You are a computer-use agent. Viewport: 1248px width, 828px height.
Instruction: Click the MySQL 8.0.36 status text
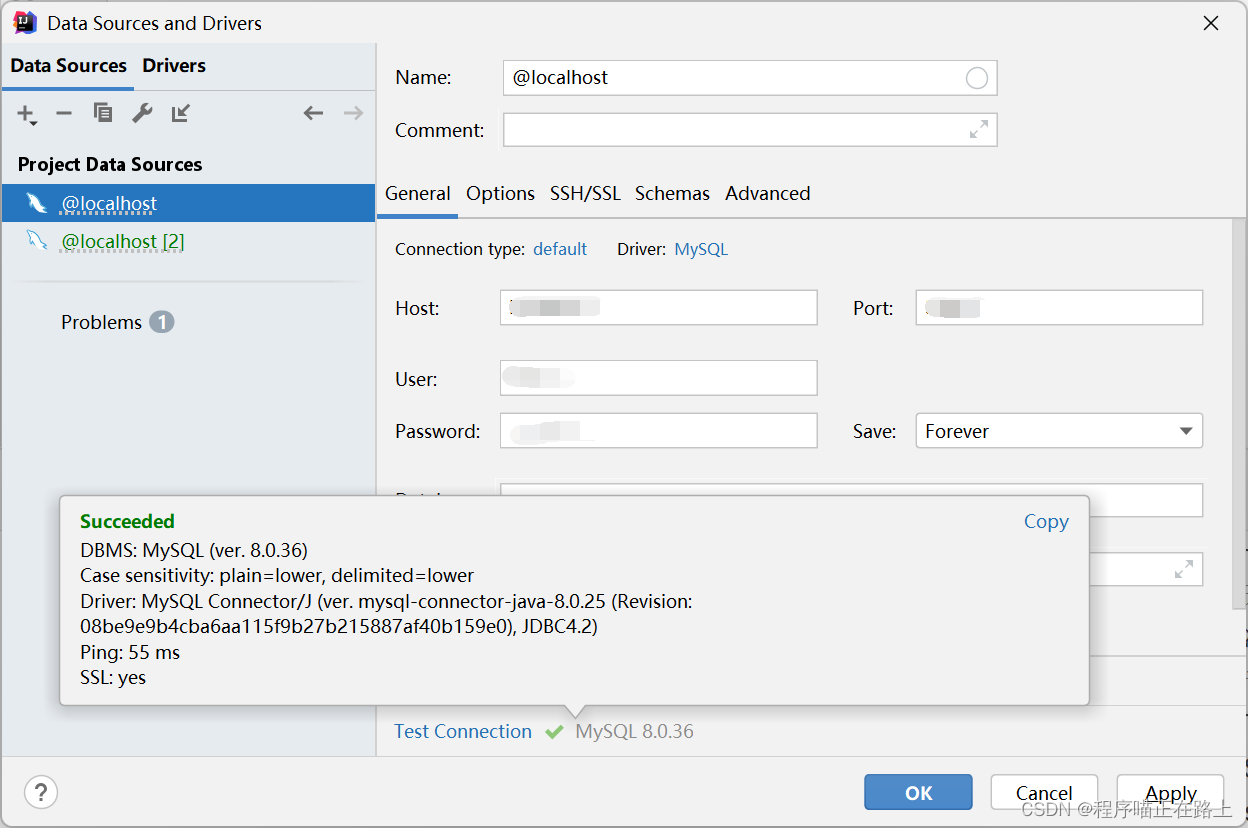tap(634, 731)
